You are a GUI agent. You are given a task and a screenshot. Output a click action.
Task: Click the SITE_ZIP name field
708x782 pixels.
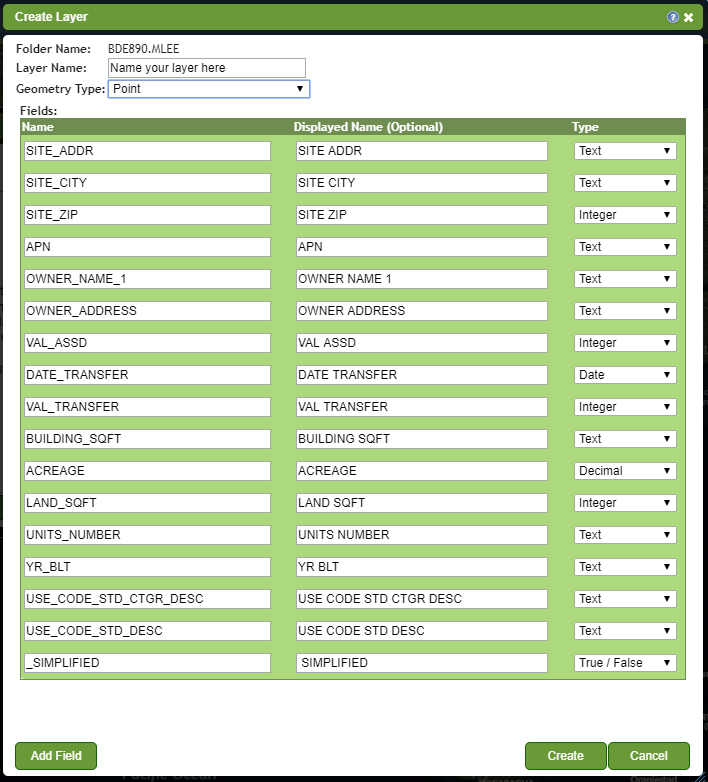coord(147,214)
